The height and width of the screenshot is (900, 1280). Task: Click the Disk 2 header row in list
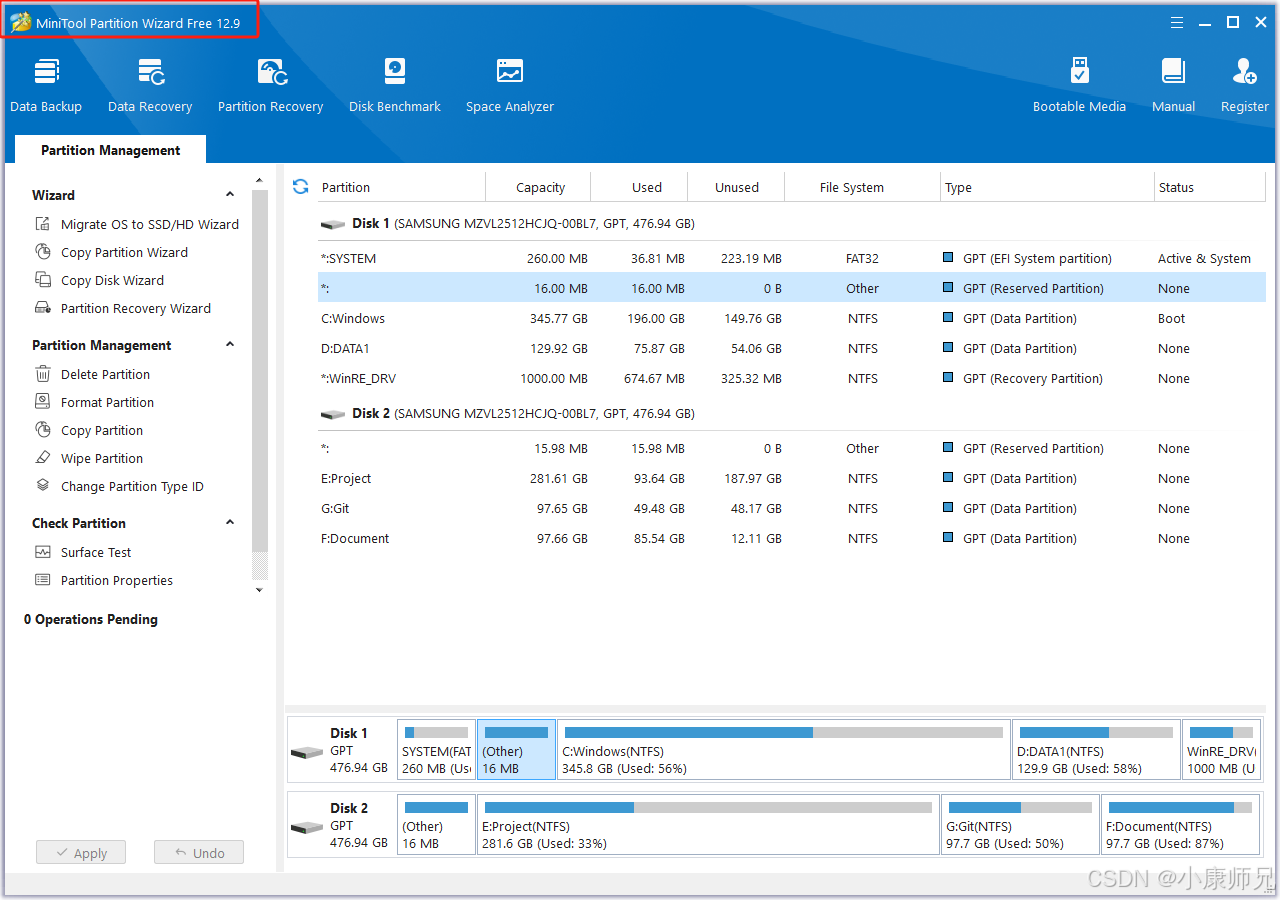pos(792,413)
